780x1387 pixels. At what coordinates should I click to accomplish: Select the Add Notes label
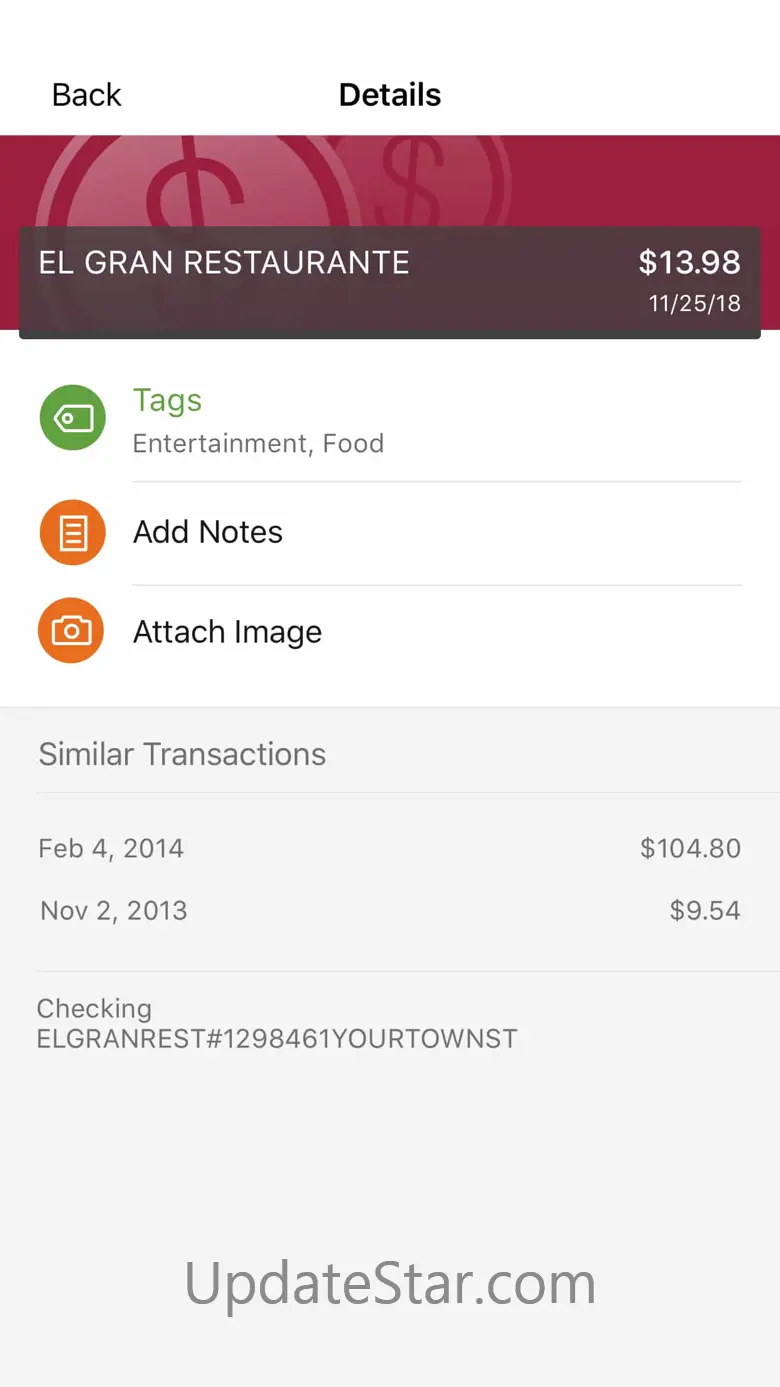(208, 532)
